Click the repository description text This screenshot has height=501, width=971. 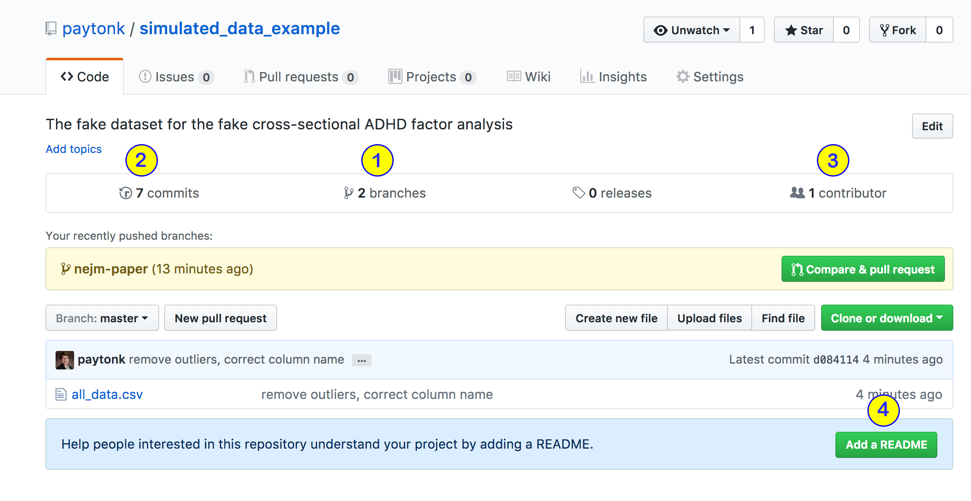pyautogui.click(x=279, y=124)
